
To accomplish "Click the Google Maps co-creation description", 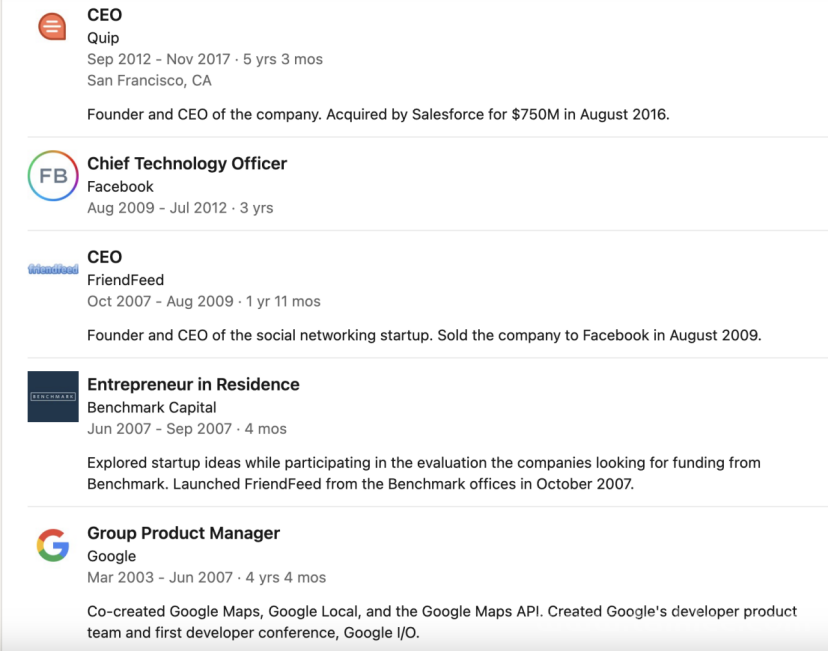I will [x=442, y=622].
